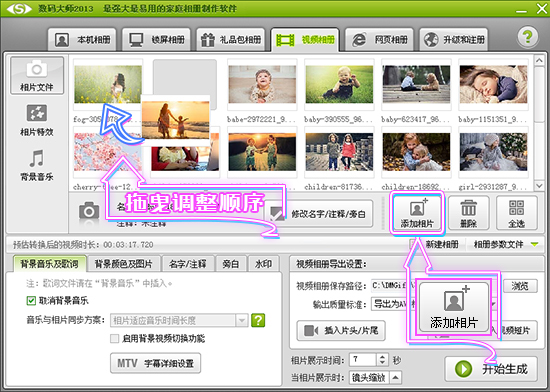550x392 pixels.
Task: Click the 添加相片 add photo icon in toolbar
Action: pyautogui.click(x=417, y=213)
